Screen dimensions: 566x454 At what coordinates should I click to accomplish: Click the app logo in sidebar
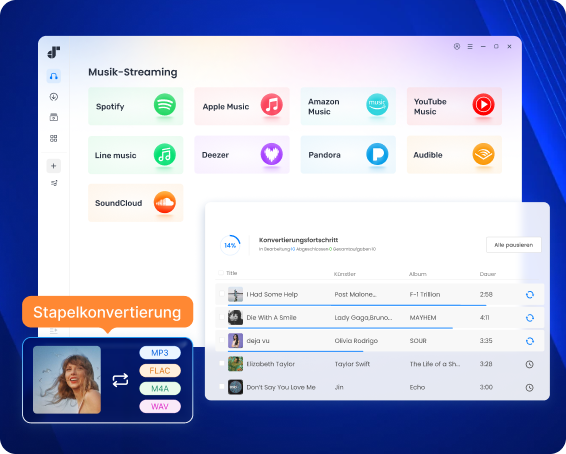54,52
